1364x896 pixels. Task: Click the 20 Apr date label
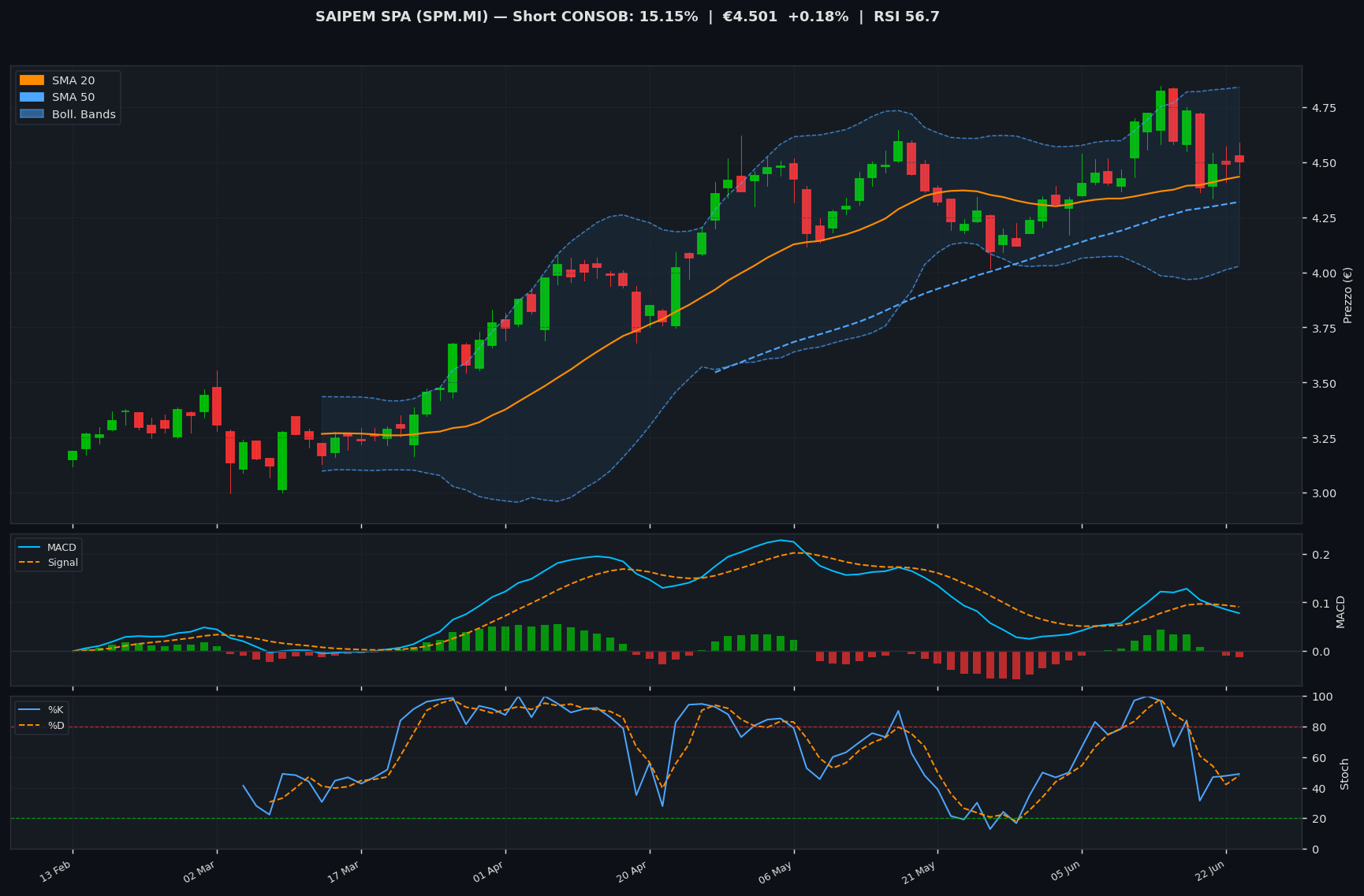(x=633, y=871)
